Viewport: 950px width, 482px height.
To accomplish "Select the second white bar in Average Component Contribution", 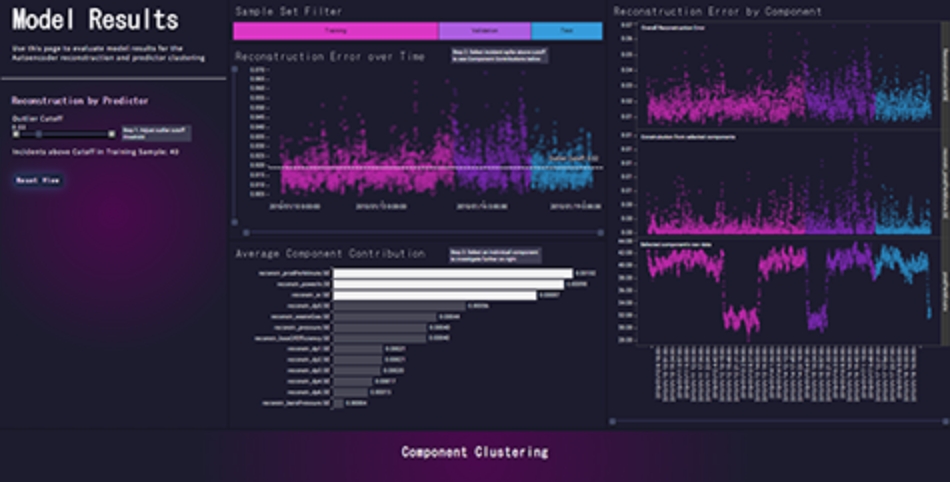I will 448,285.
